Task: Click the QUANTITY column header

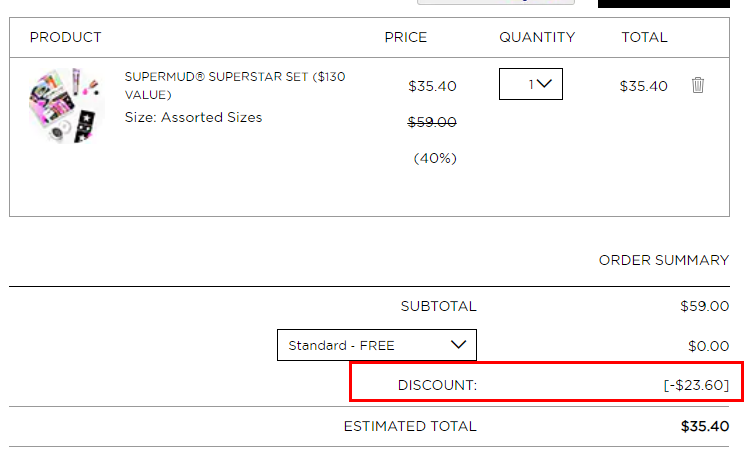Action: tap(537, 37)
